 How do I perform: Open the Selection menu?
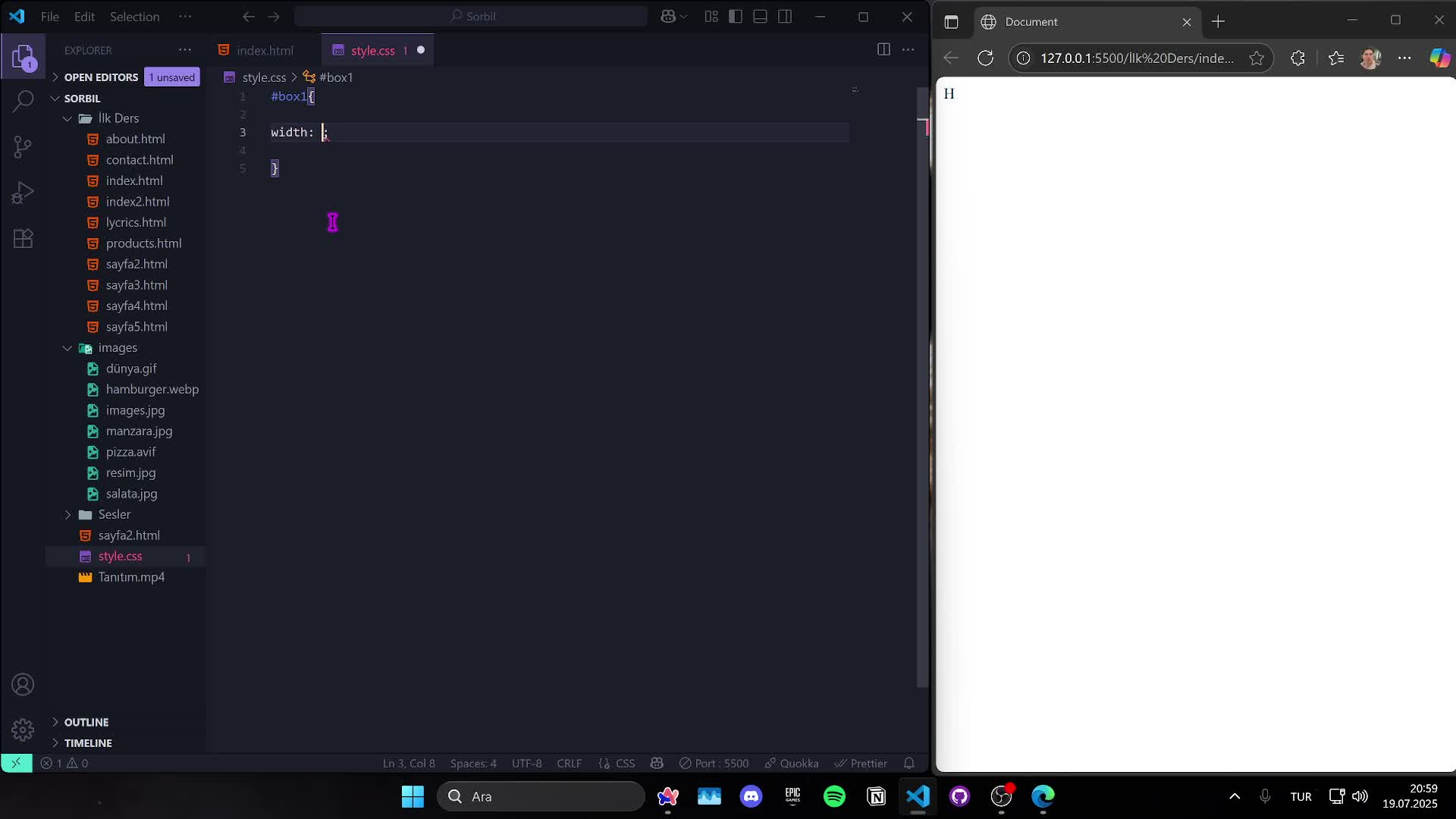[x=134, y=16]
